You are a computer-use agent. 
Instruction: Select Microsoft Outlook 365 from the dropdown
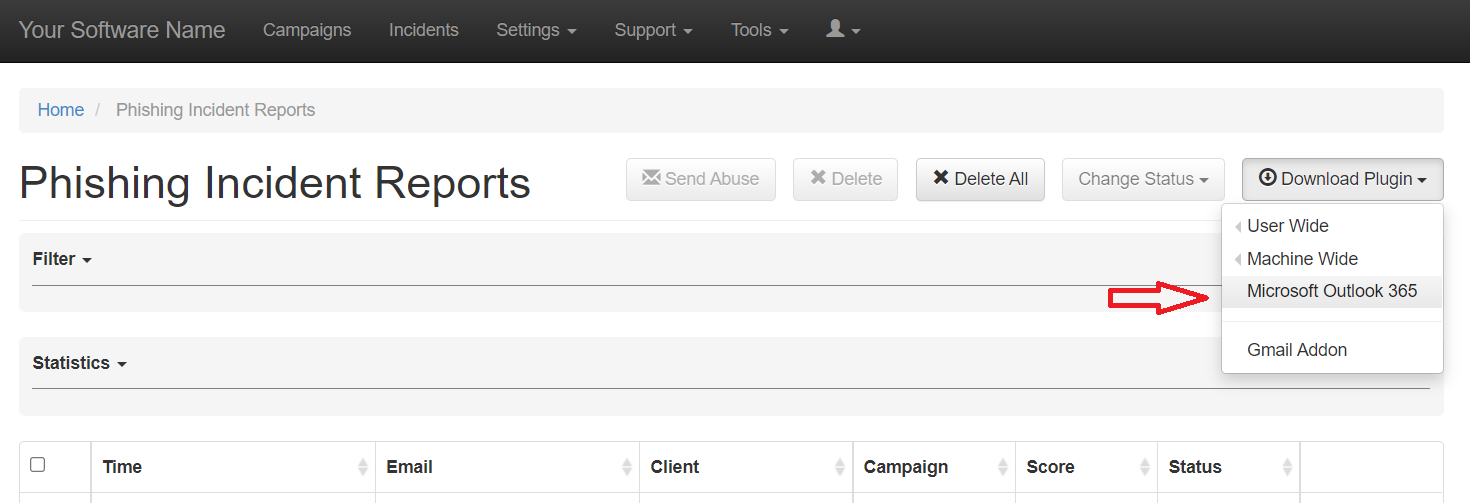pos(1332,291)
